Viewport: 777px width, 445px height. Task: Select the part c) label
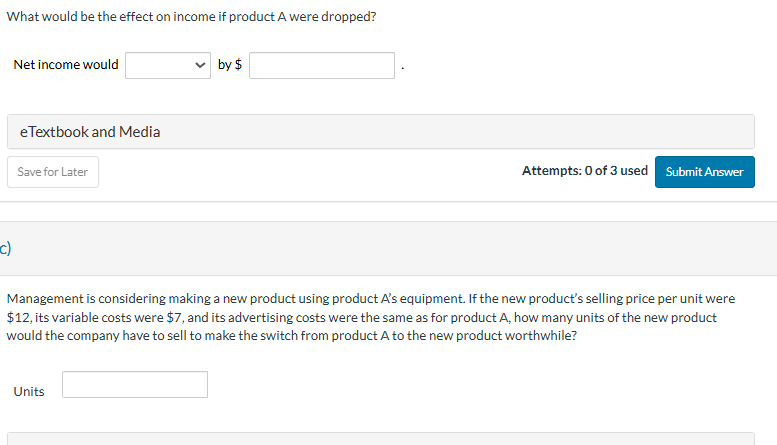click(x=6, y=248)
